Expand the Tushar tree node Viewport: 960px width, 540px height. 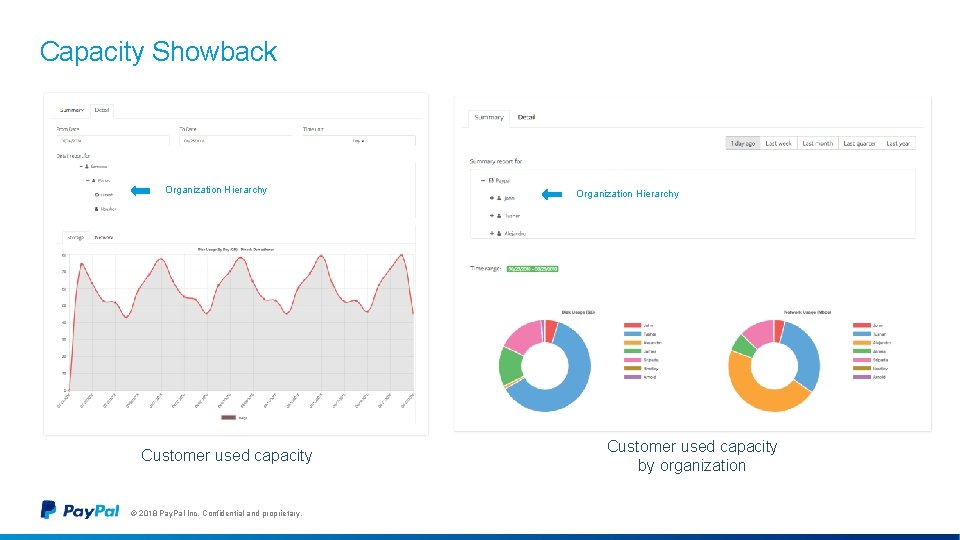(492, 216)
